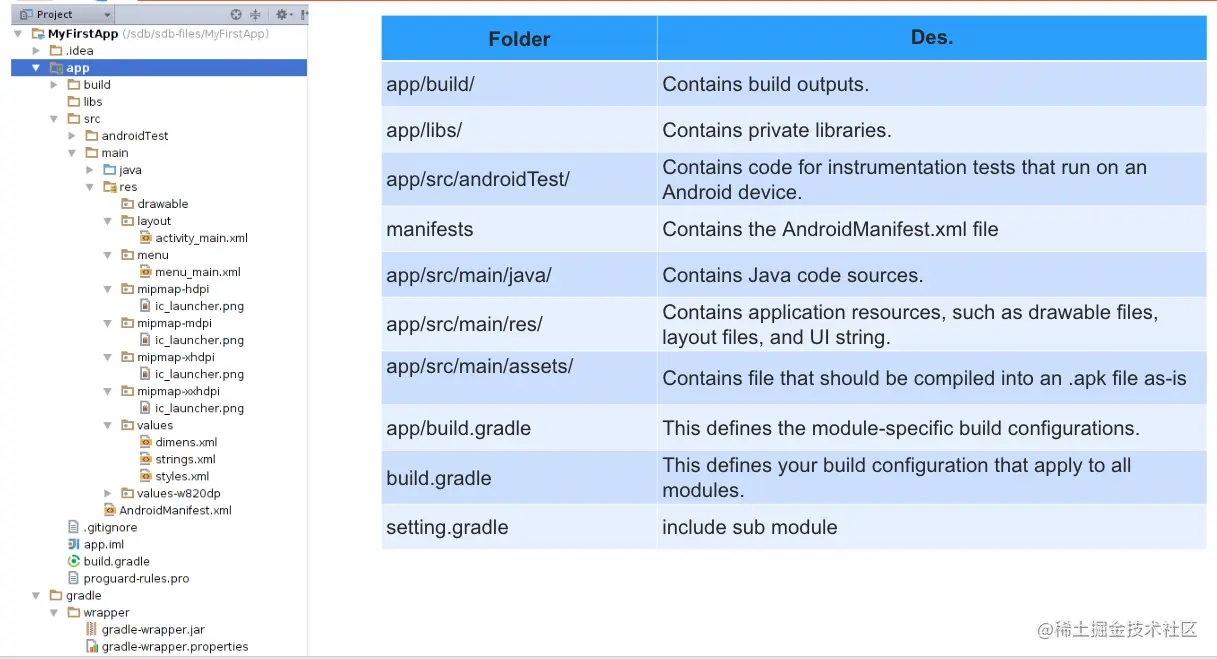Screen dimensions: 1217x659
Task: Click the build.gradle file icon
Action: click(74, 562)
